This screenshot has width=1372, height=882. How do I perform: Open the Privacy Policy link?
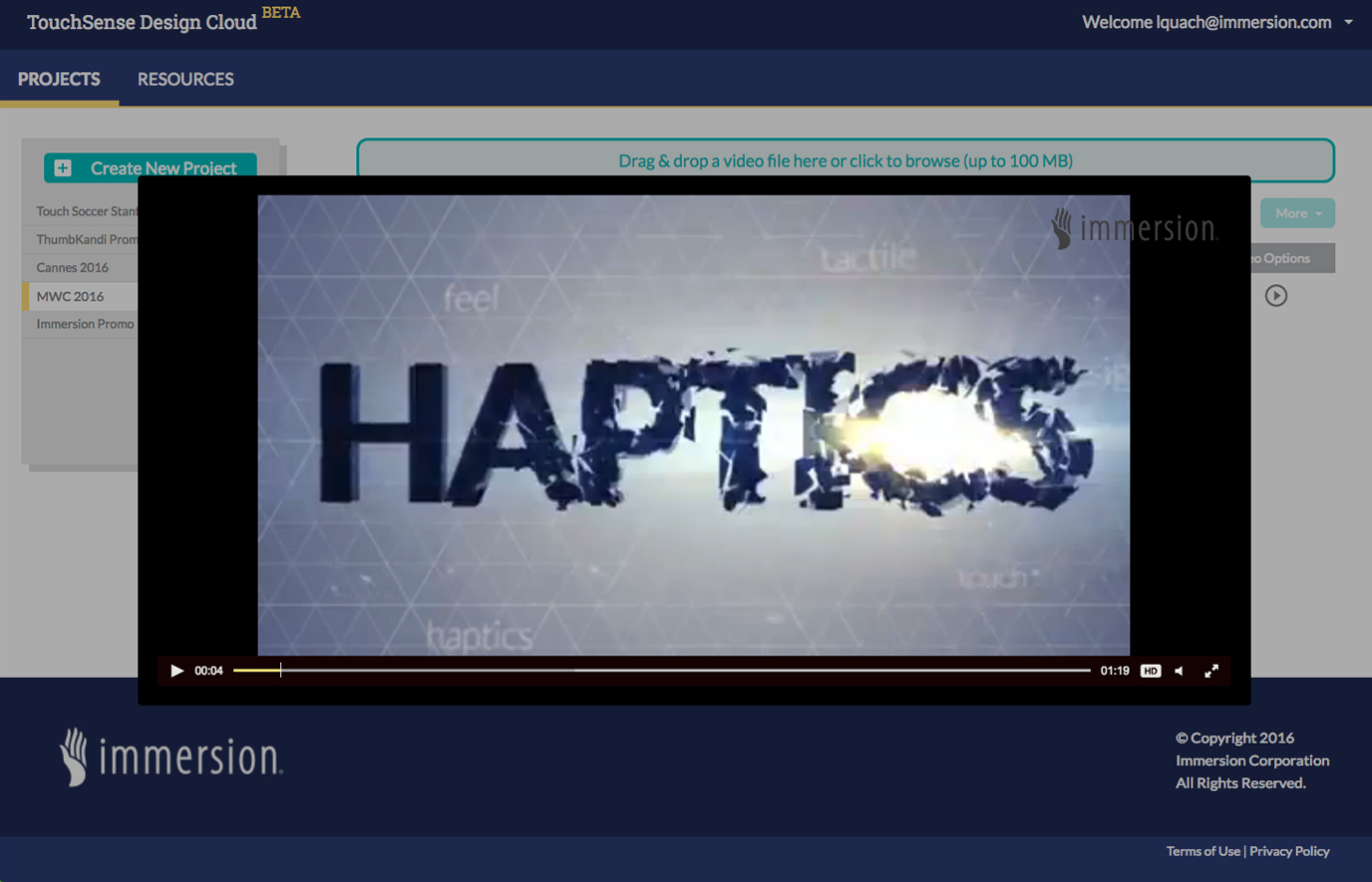pyautogui.click(x=1289, y=851)
